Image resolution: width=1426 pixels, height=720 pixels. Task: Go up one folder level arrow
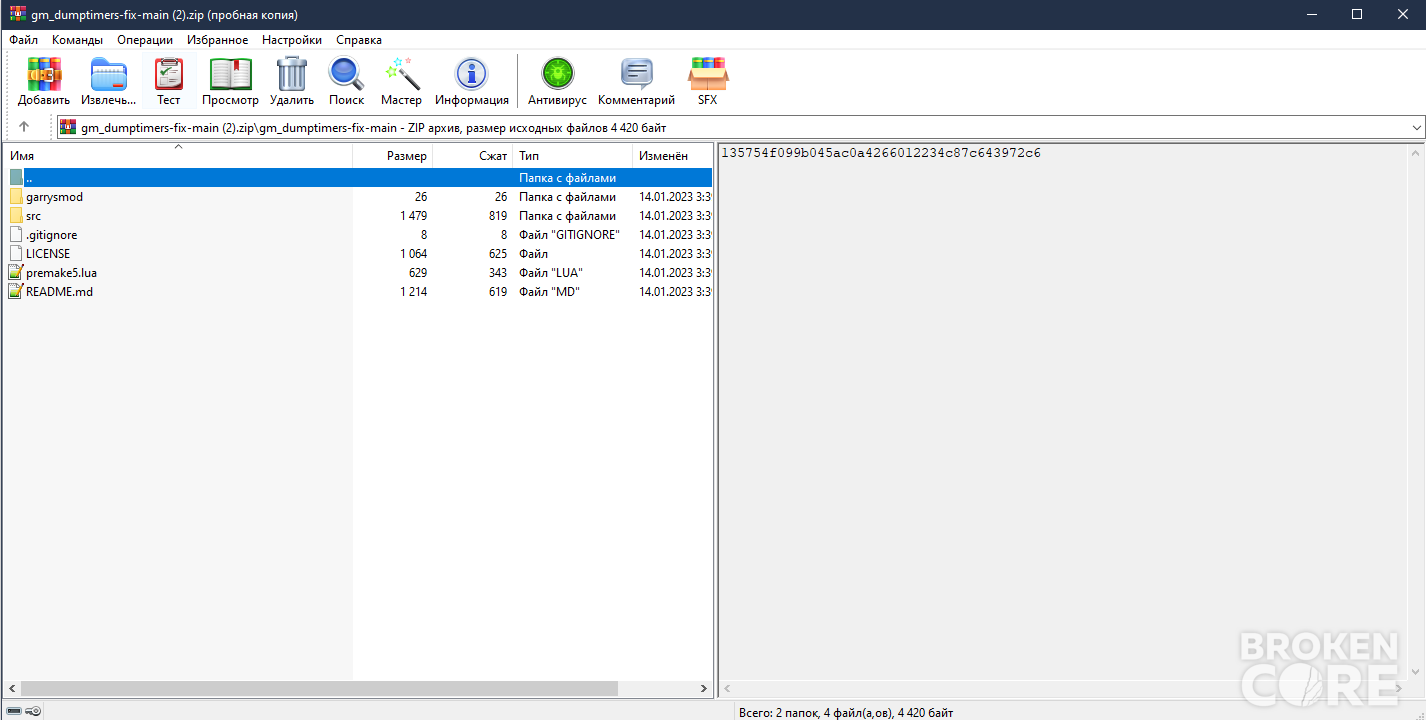(x=24, y=127)
